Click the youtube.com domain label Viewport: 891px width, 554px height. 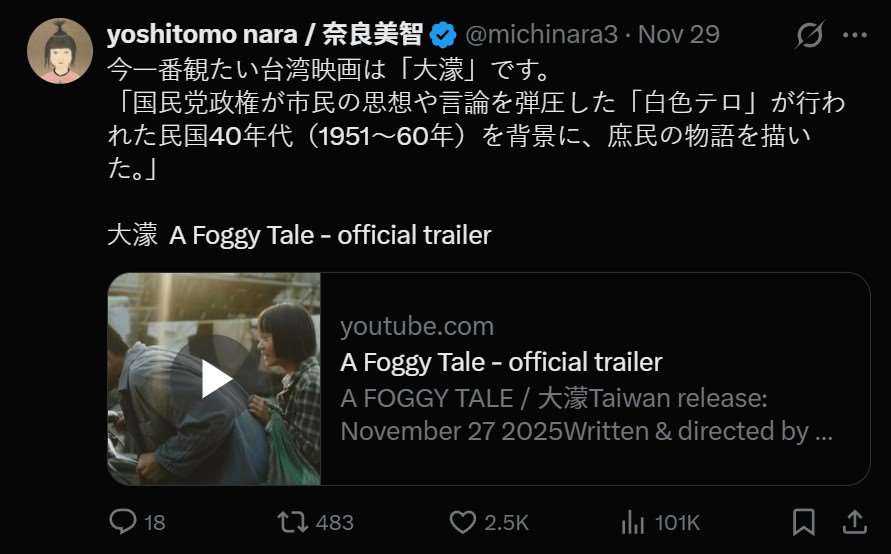click(416, 326)
